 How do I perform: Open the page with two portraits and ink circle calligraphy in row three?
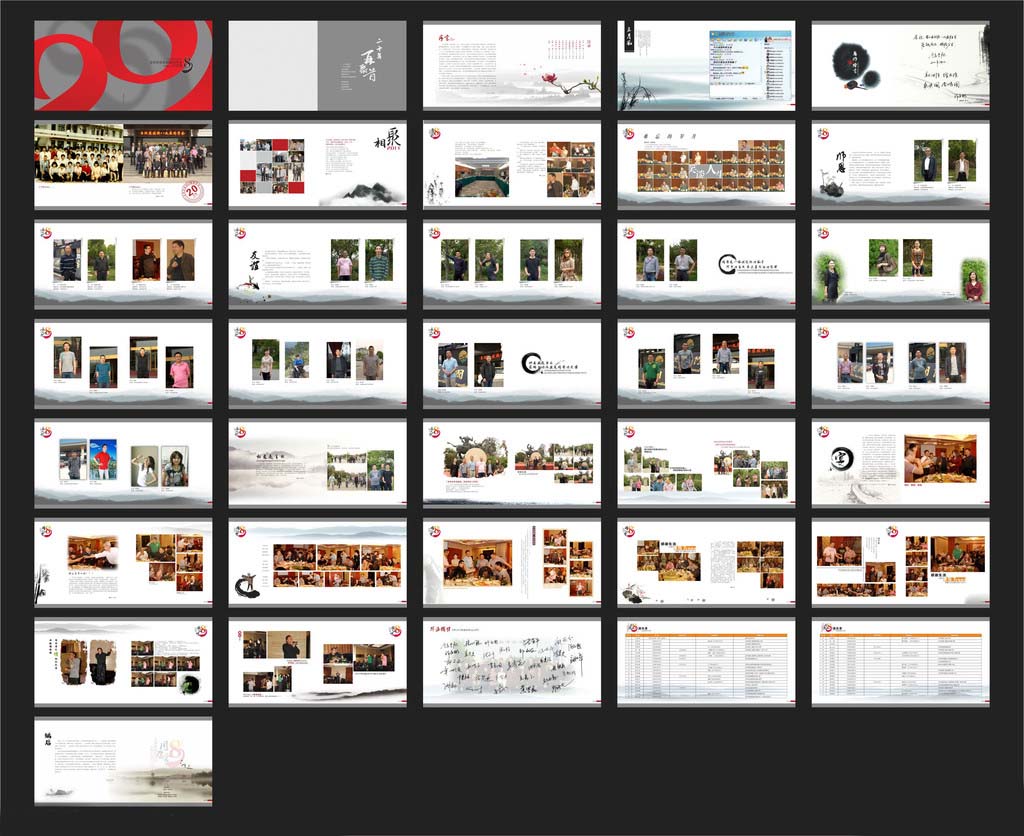[x=707, y=265]
